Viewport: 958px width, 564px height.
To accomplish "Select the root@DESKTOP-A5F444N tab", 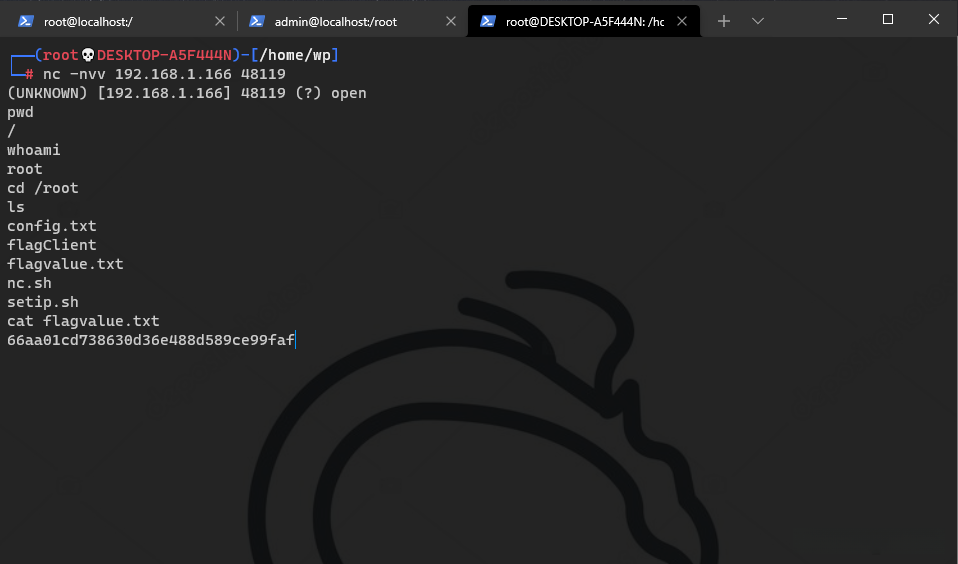I will coord(583,21).
